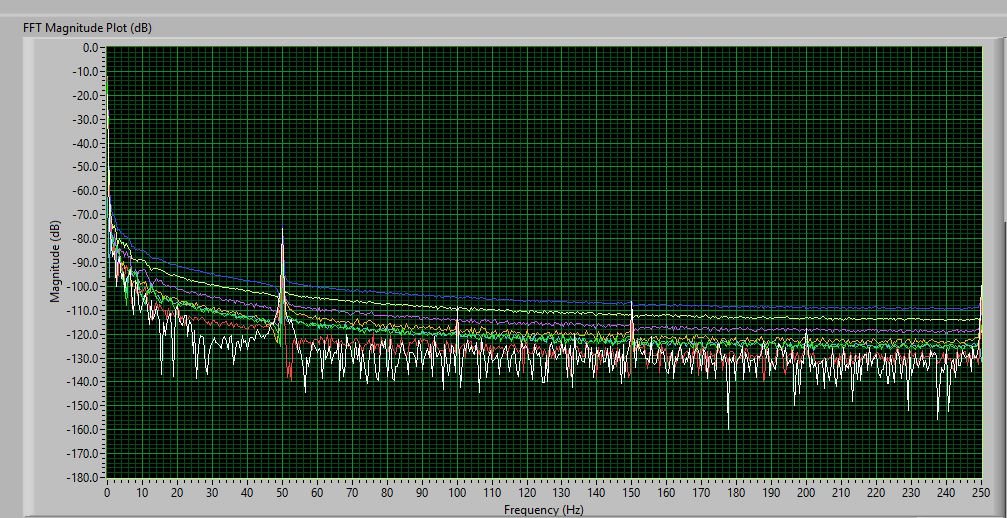Screen dimensions: 1007x518
Task: Click the -40.0 Y-axis tick label
Action: click(x=87, y=143)
